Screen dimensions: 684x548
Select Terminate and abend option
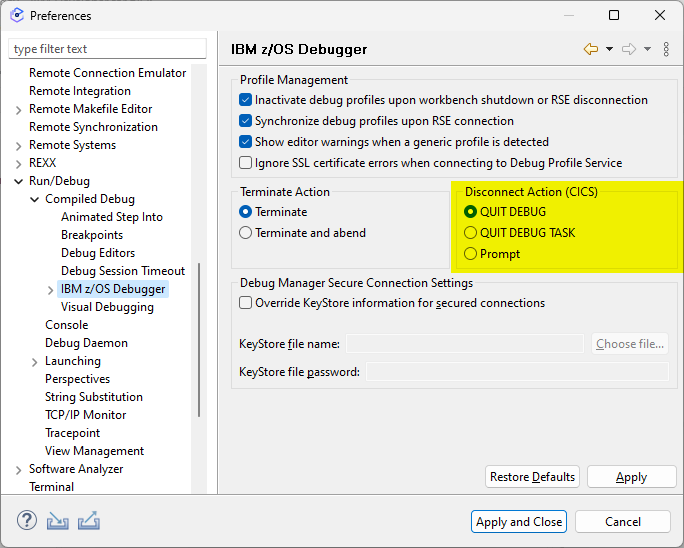pos(246,233)
